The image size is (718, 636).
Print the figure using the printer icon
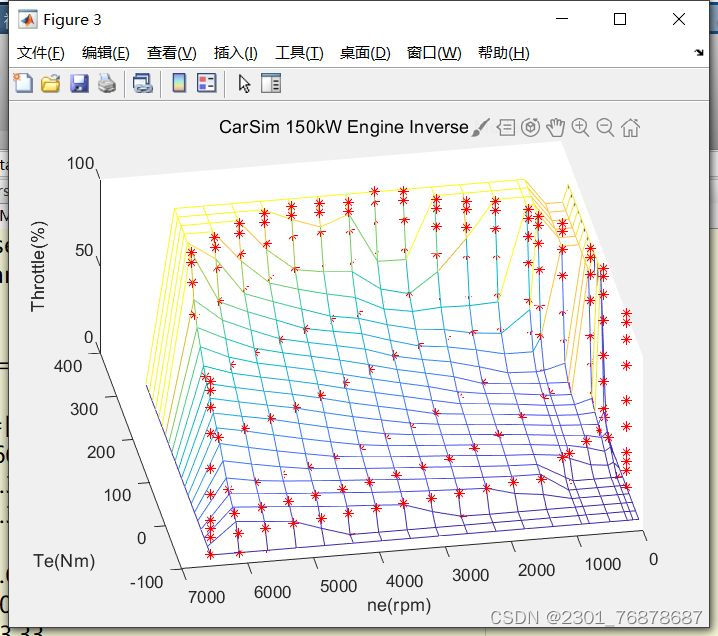(107, 84)
